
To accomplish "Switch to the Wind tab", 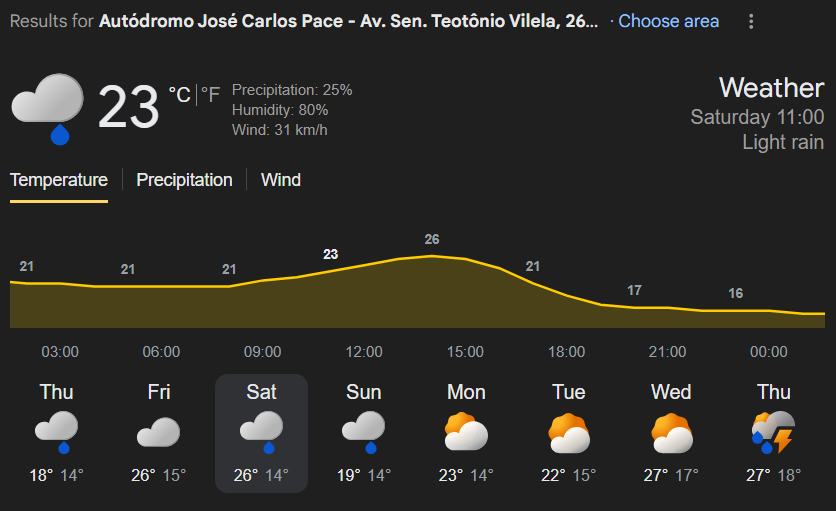I will 281,180.
